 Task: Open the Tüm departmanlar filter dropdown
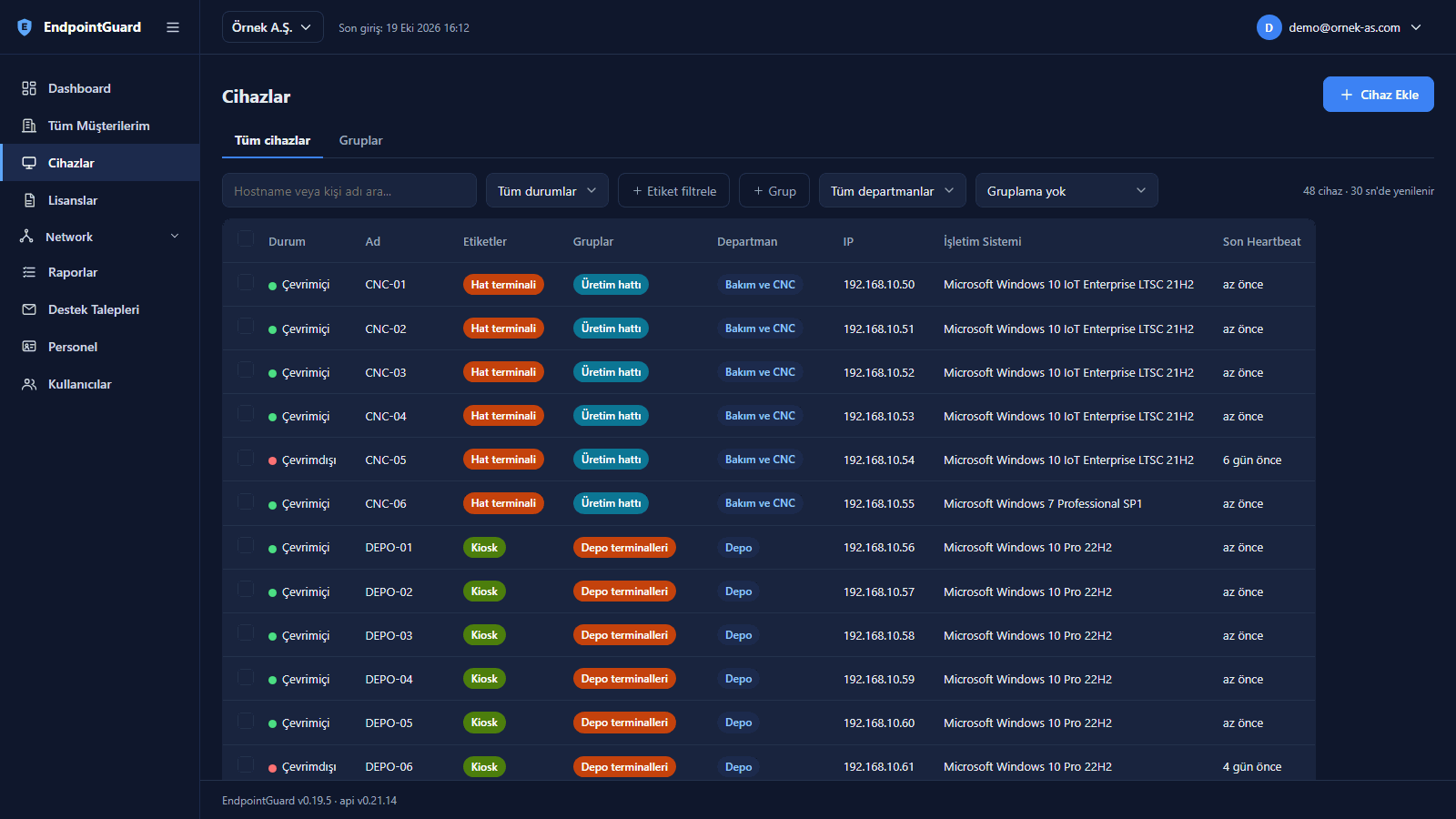(892, 190)
